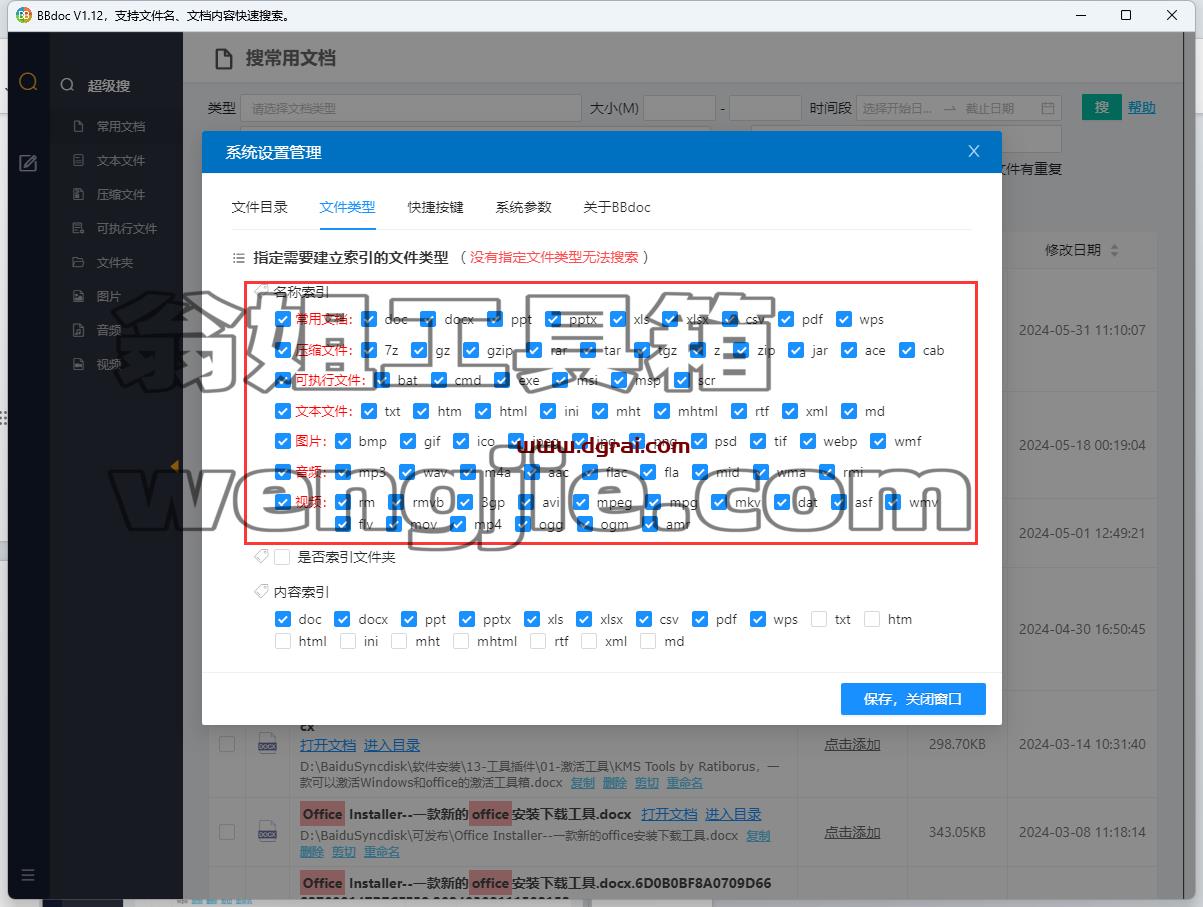This screenshot has height=907, width=1203.
Task: Open the hamburger menu at bottom left
Action: click(28, 875)
